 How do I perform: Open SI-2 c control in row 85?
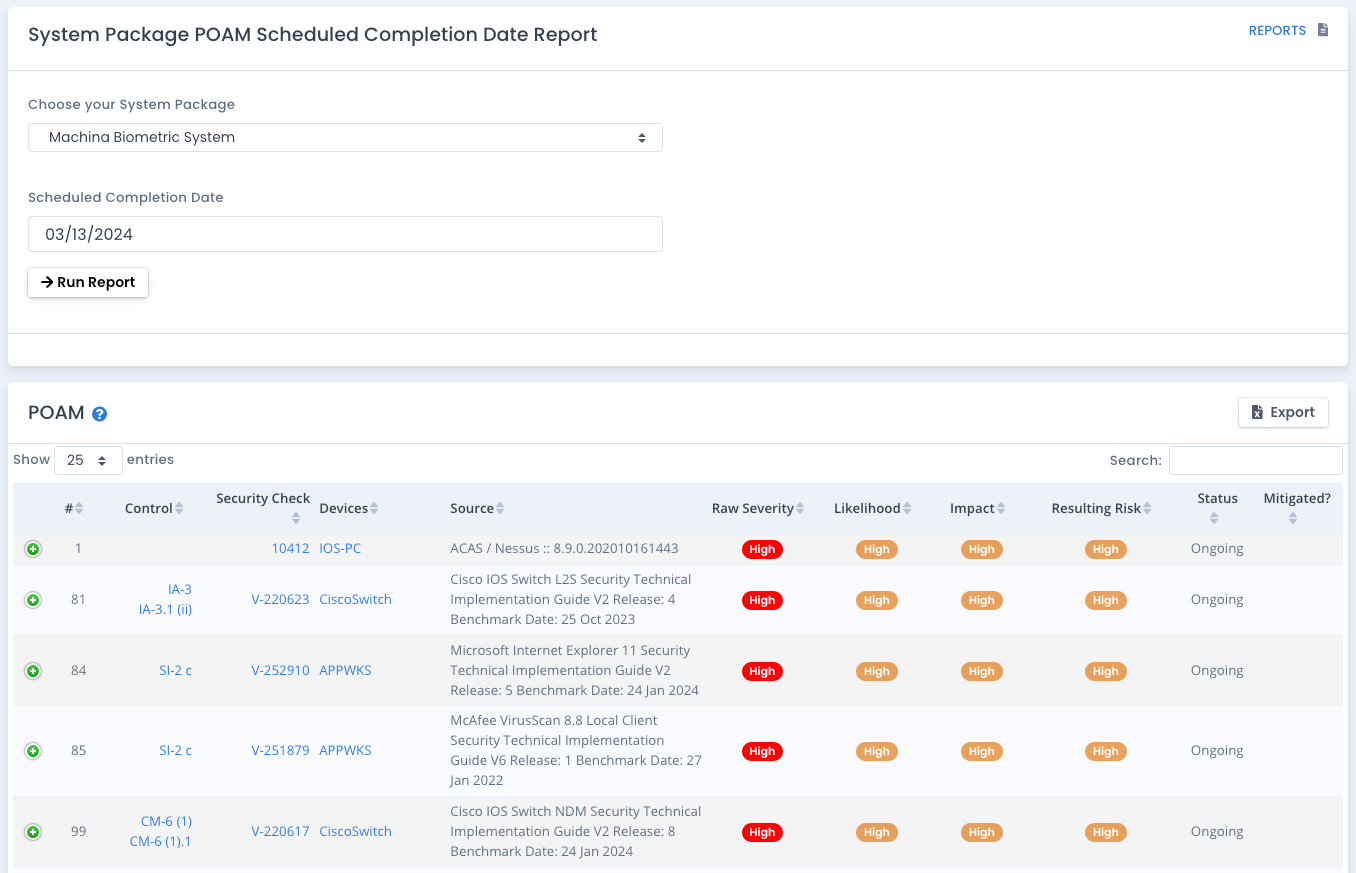175,750
